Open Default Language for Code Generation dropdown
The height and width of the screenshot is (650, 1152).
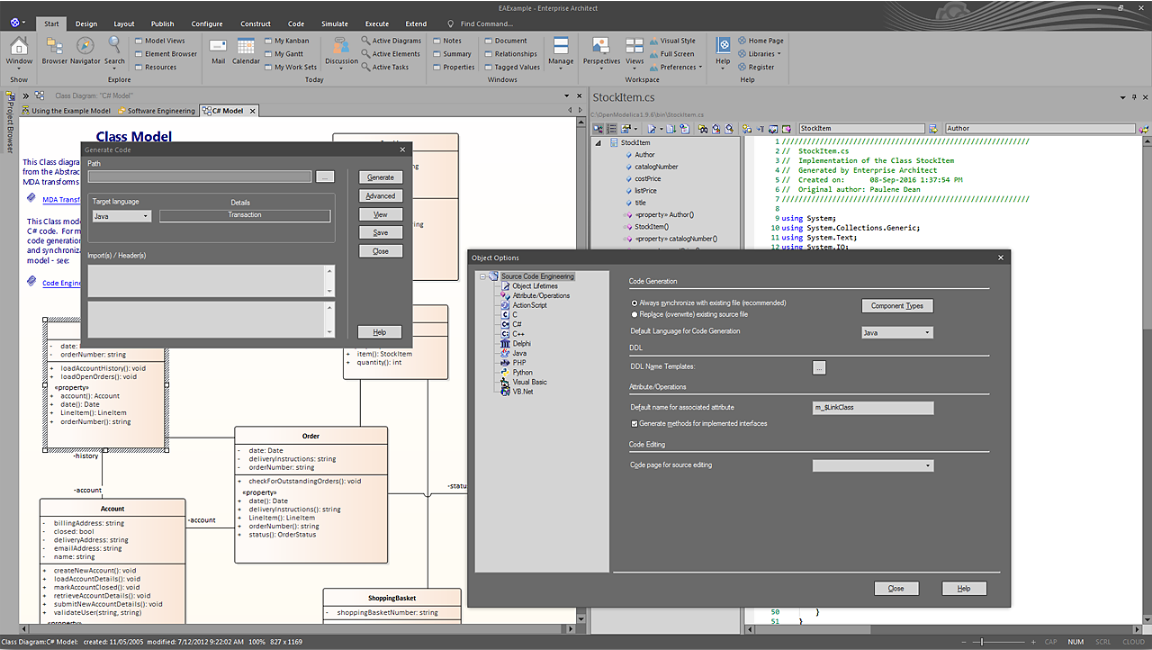[897, 333]
